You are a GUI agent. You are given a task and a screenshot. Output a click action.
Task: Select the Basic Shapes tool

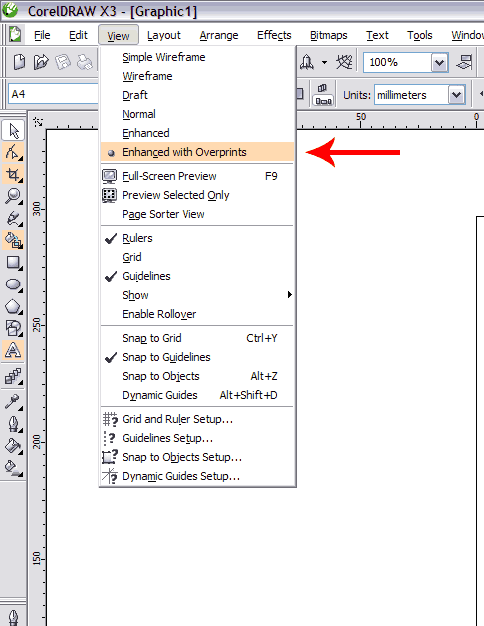pyautogui.click(x=13, y=328)
